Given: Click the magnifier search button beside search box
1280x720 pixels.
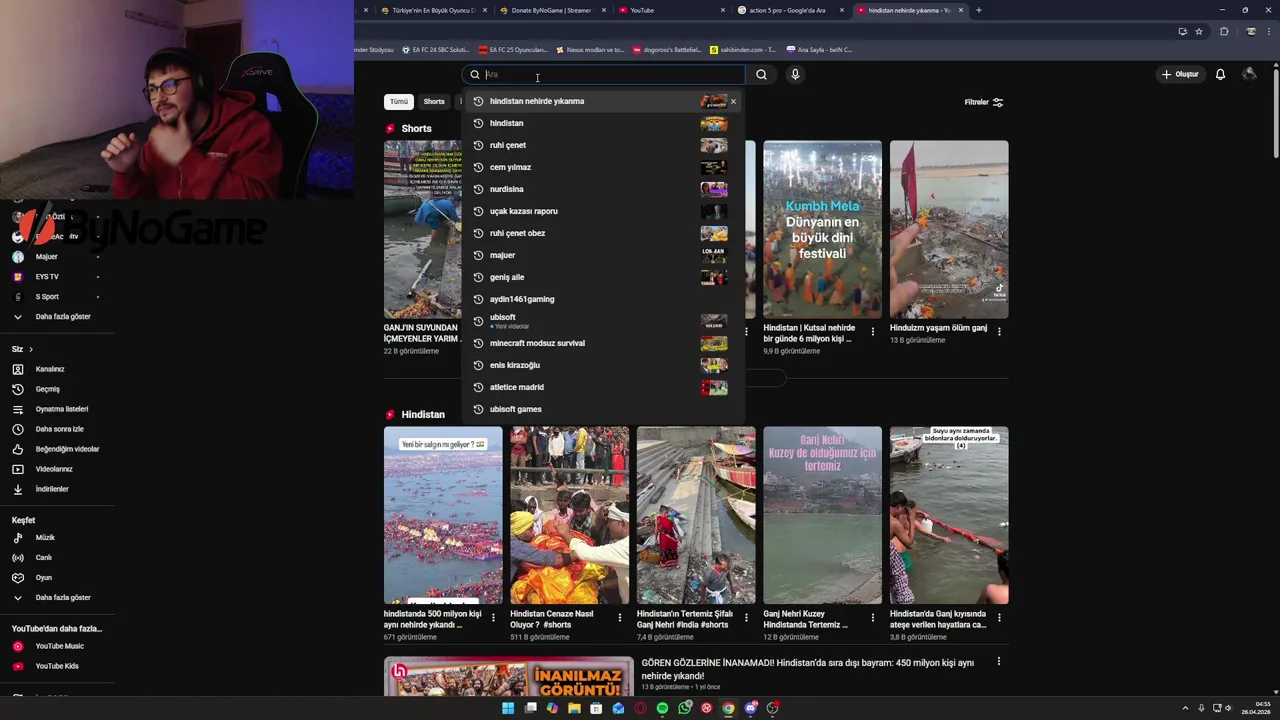Looking at the screenshot, I should [x=761, y=74].
